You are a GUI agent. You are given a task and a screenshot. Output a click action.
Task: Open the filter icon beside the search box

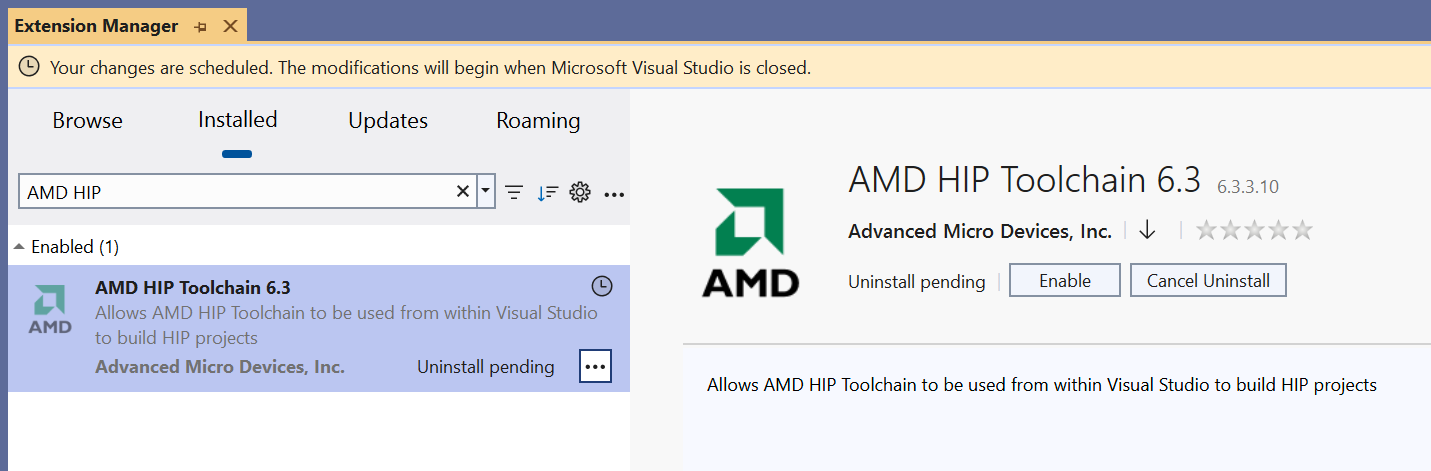pos(514,193)
